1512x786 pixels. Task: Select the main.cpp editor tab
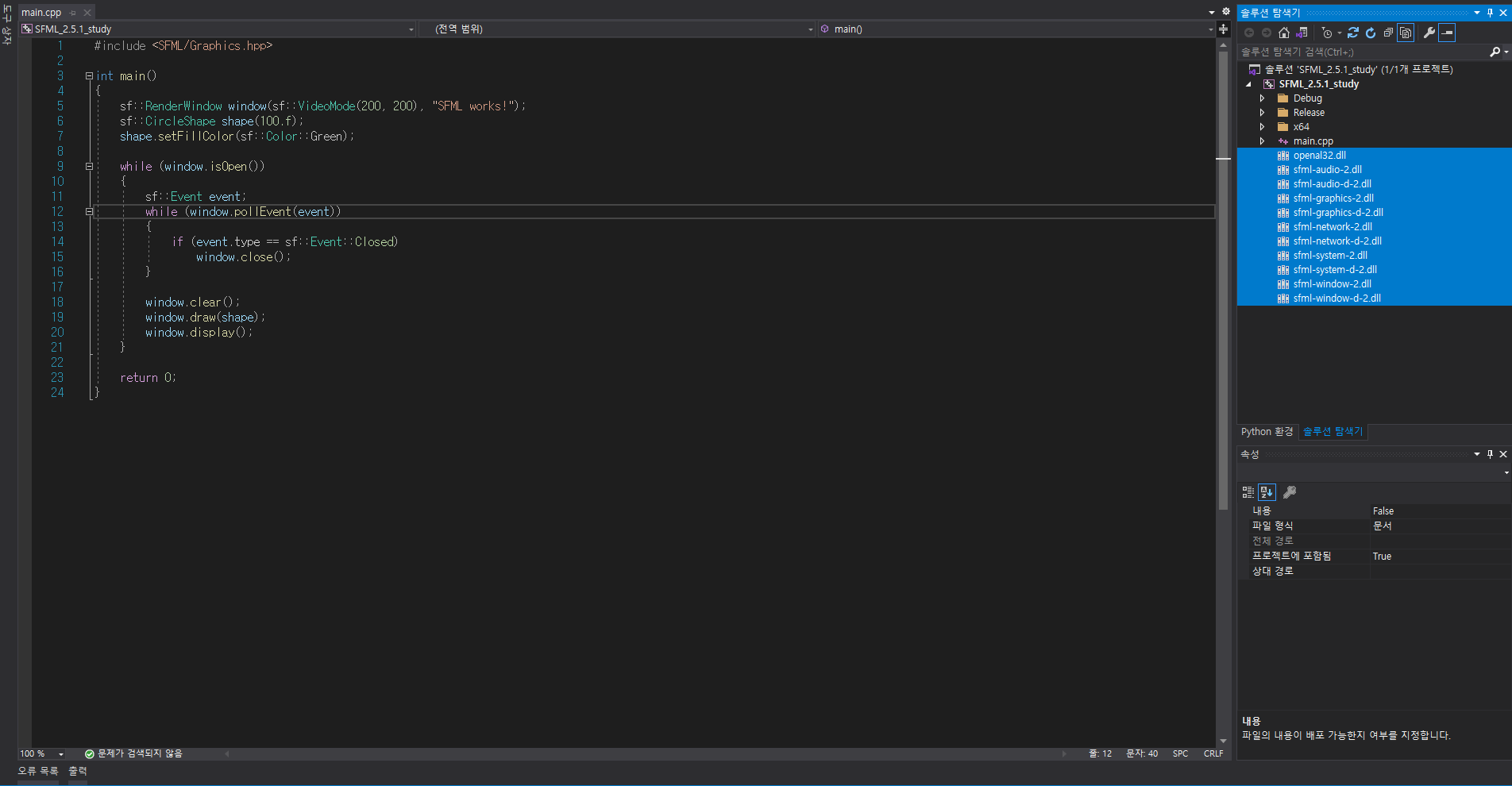[x=41, y=13]
